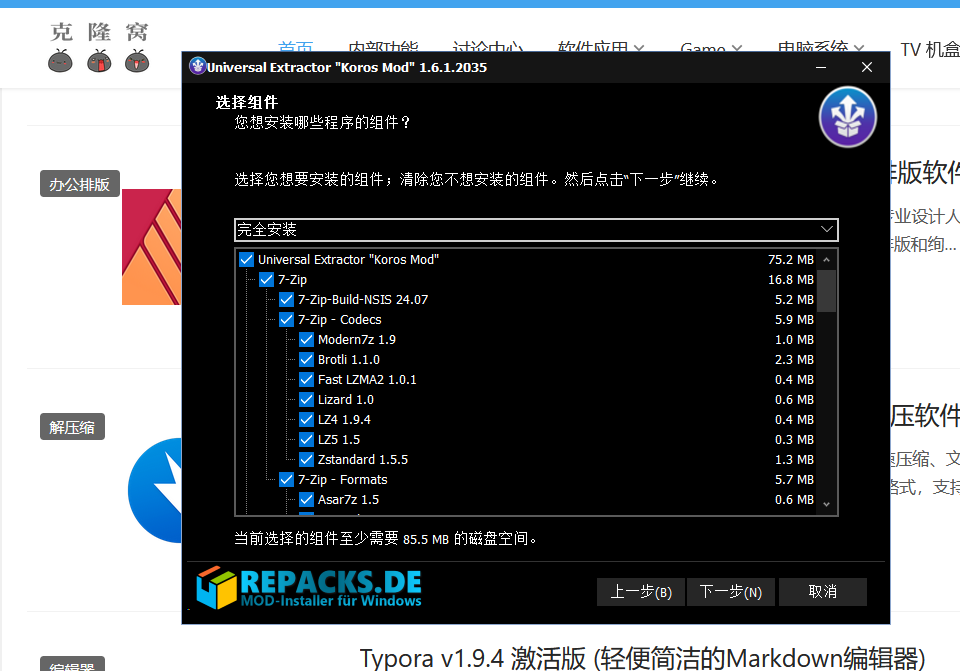960x671 pixels.
Task: Toggle Fast LZMA2 1.0.1 checkbox
Action: (307, 380)
